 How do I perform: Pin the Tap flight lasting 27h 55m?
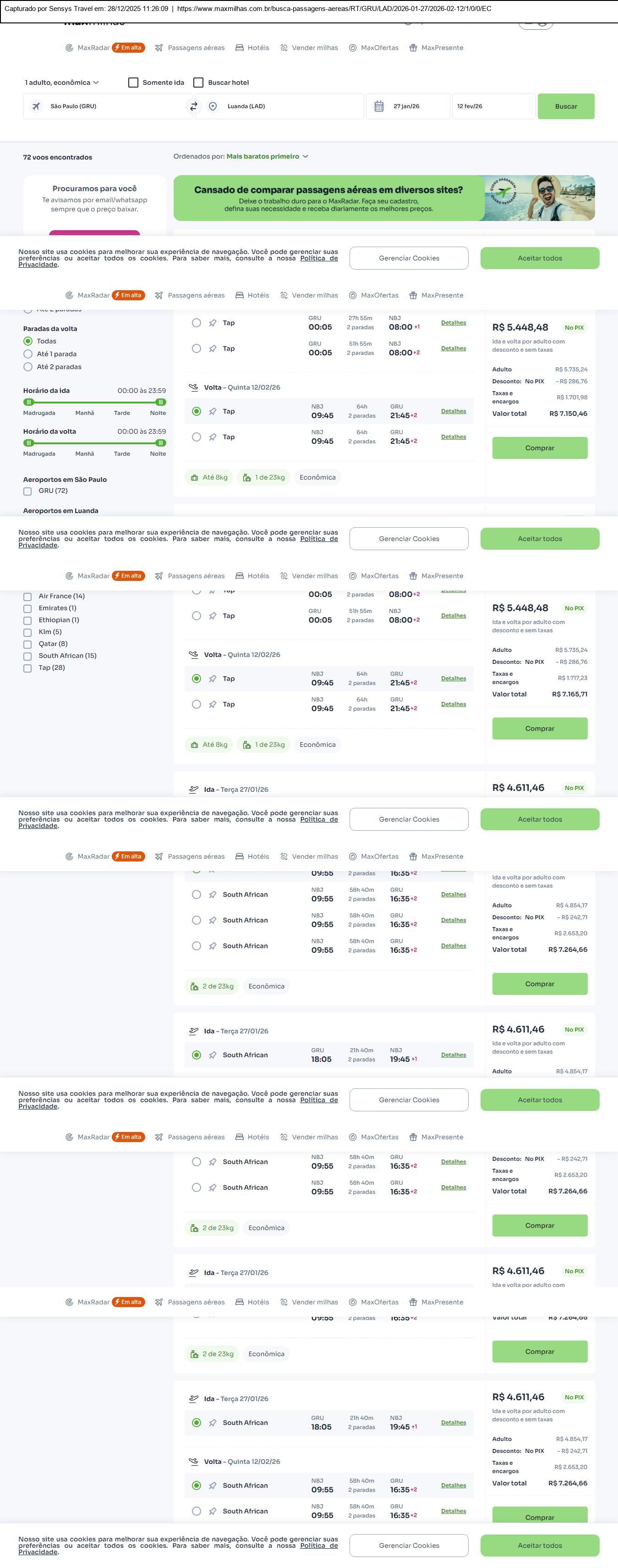pos(213,323)
